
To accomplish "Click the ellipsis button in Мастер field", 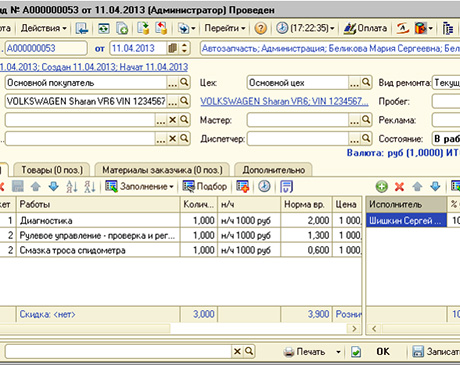I will tap(354, 120).
